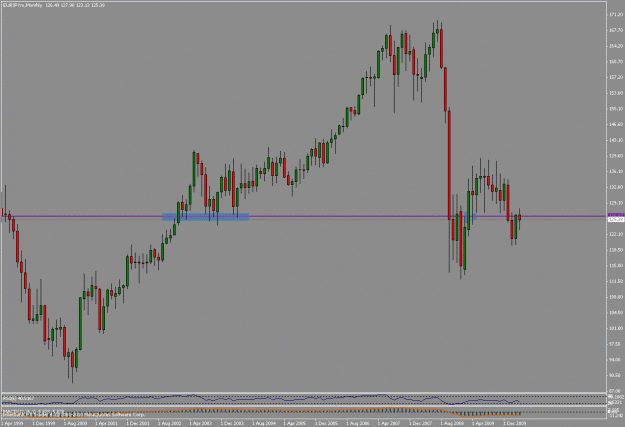The height and width of the screenshot is (427, 625).
Task: Click the blue RSI line in indicator panel
Action: 259,398
